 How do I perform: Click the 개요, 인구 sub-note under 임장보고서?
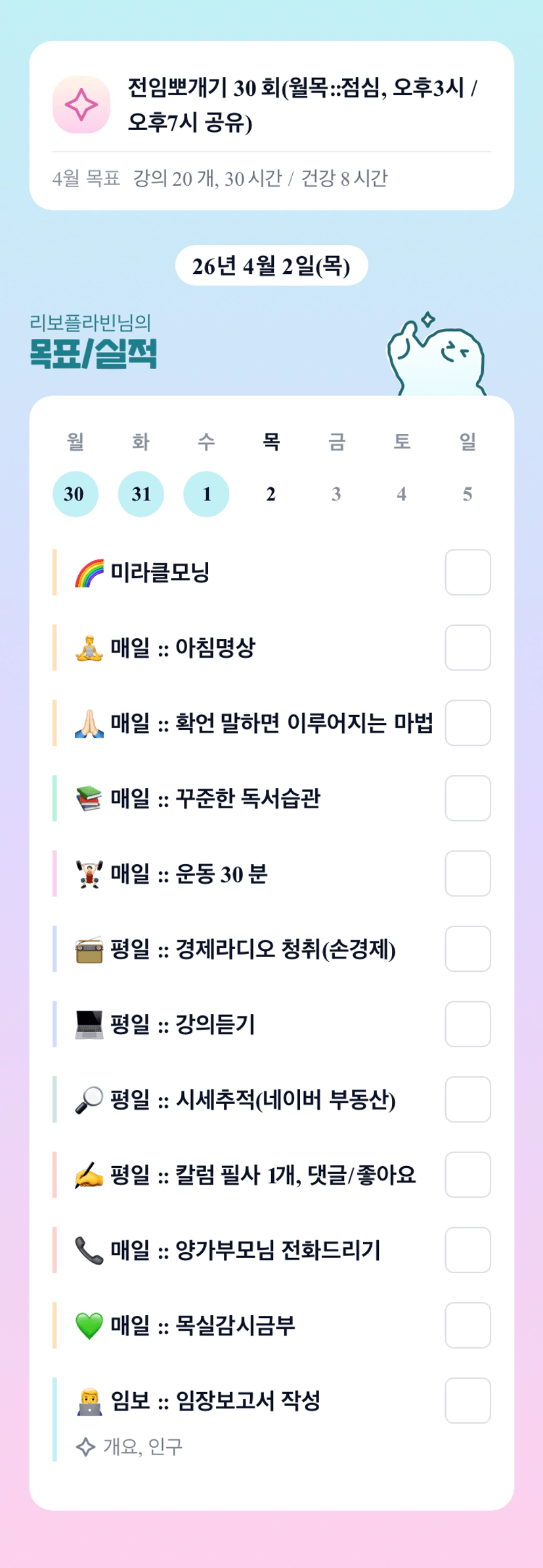(142, 1447)
